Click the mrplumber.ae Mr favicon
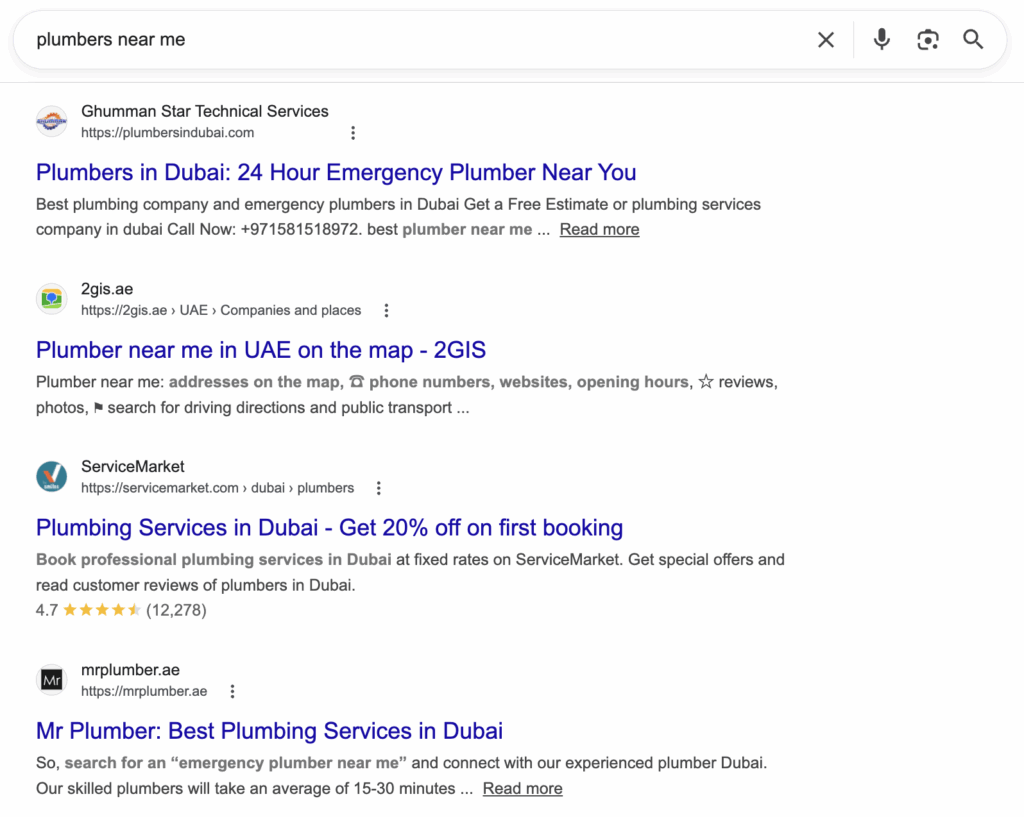The width and height of the screenshot is (1024, 817). [51, 679]
